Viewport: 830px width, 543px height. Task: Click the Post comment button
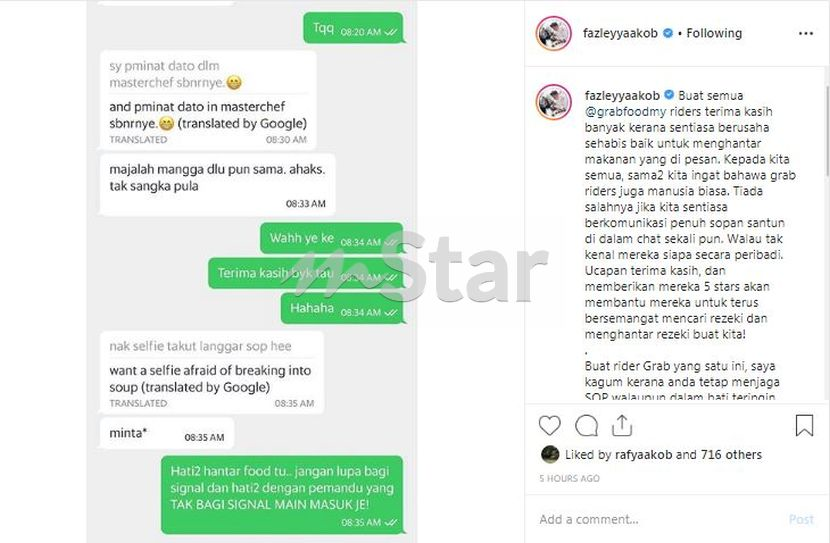[x=801, y=519]
